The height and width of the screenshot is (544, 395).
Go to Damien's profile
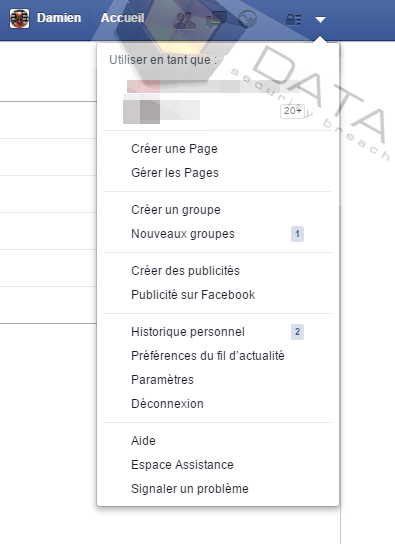[59, 18]
